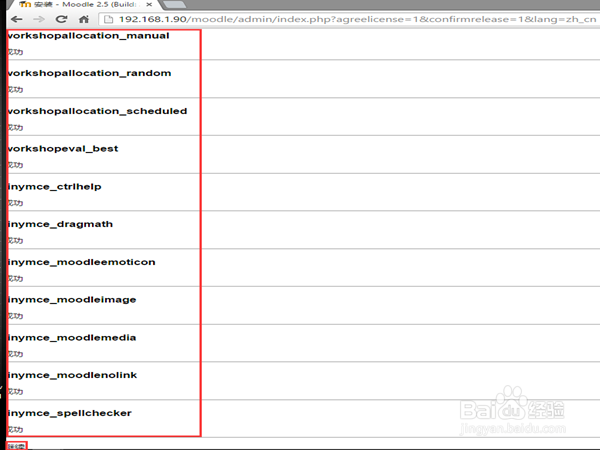Viewport: 600px width, 450px height.
Task: Select the tinymce_moodlemedia heading
Action: (72, 338)
